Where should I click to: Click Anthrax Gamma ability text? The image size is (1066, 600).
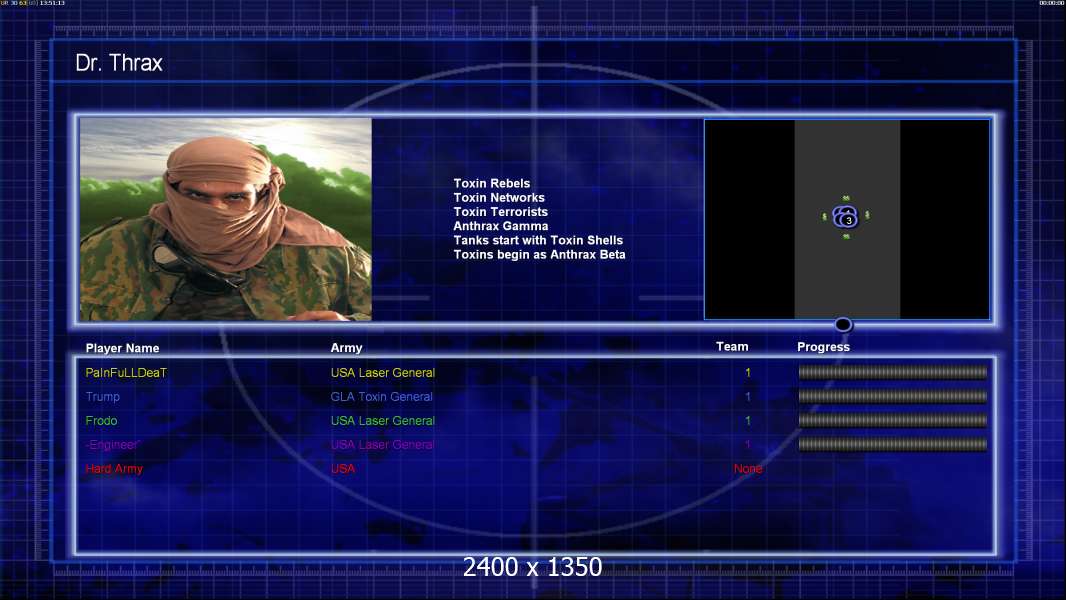pyautogui.click(x=500, y=226)
